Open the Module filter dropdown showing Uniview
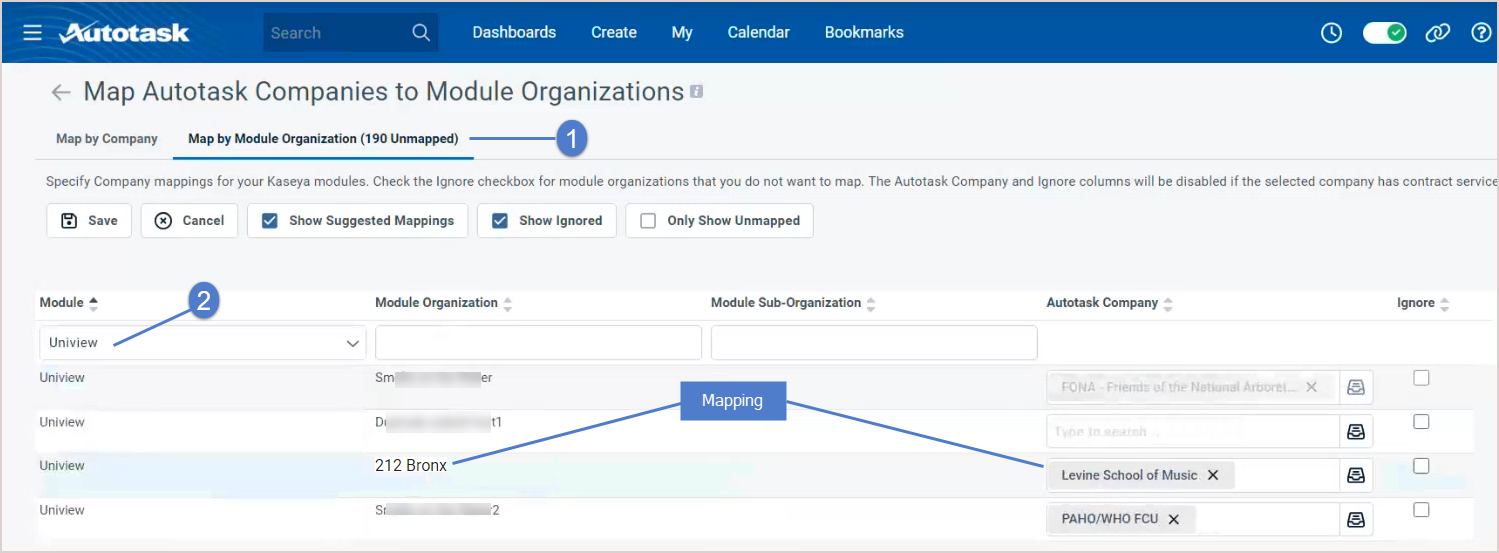Image resolution: width=1499 pixels, height=553 pixels. click(x=203, y=343)
